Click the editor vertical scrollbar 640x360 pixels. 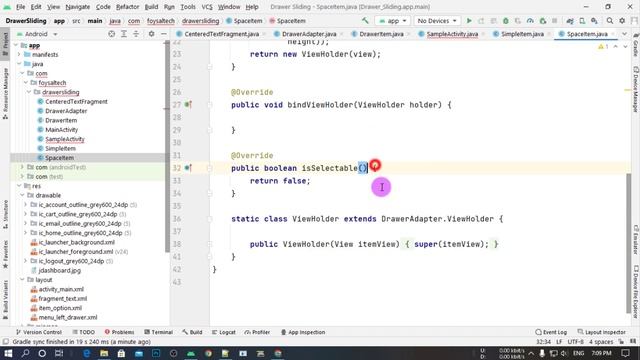[x=629, y=243]
